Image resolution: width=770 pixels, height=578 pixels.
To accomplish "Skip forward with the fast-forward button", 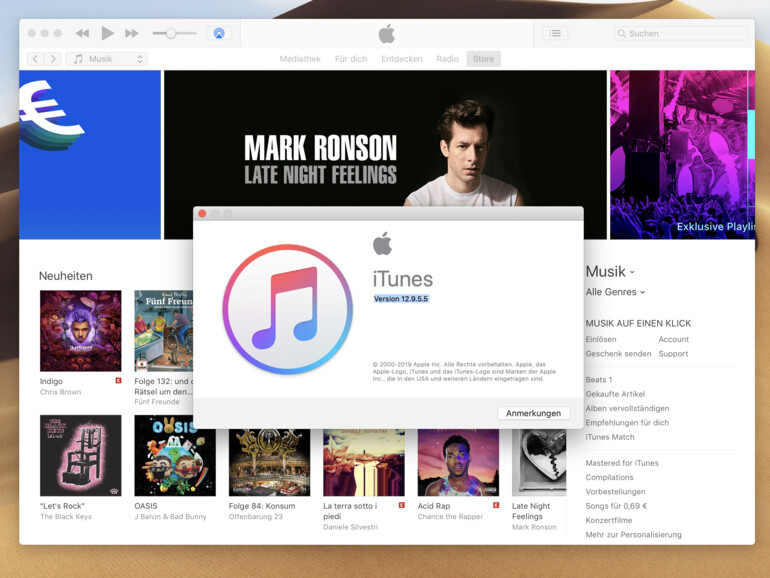I will coord(132,33).
